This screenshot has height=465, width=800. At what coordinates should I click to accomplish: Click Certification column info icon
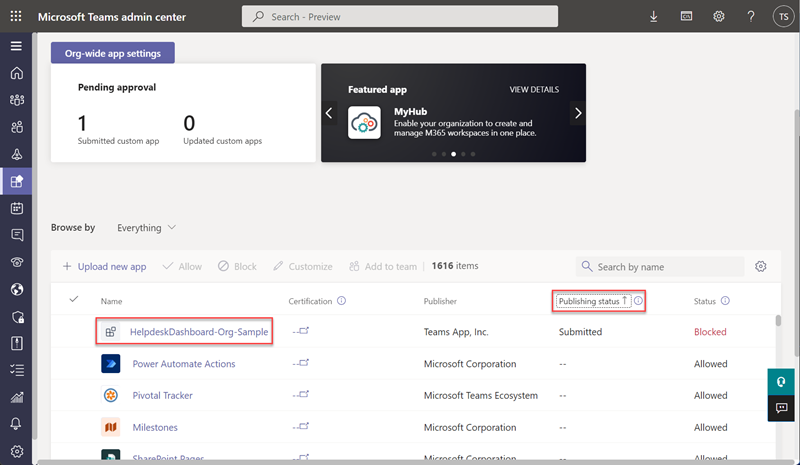pyautogui.click(x=341, y=301)
